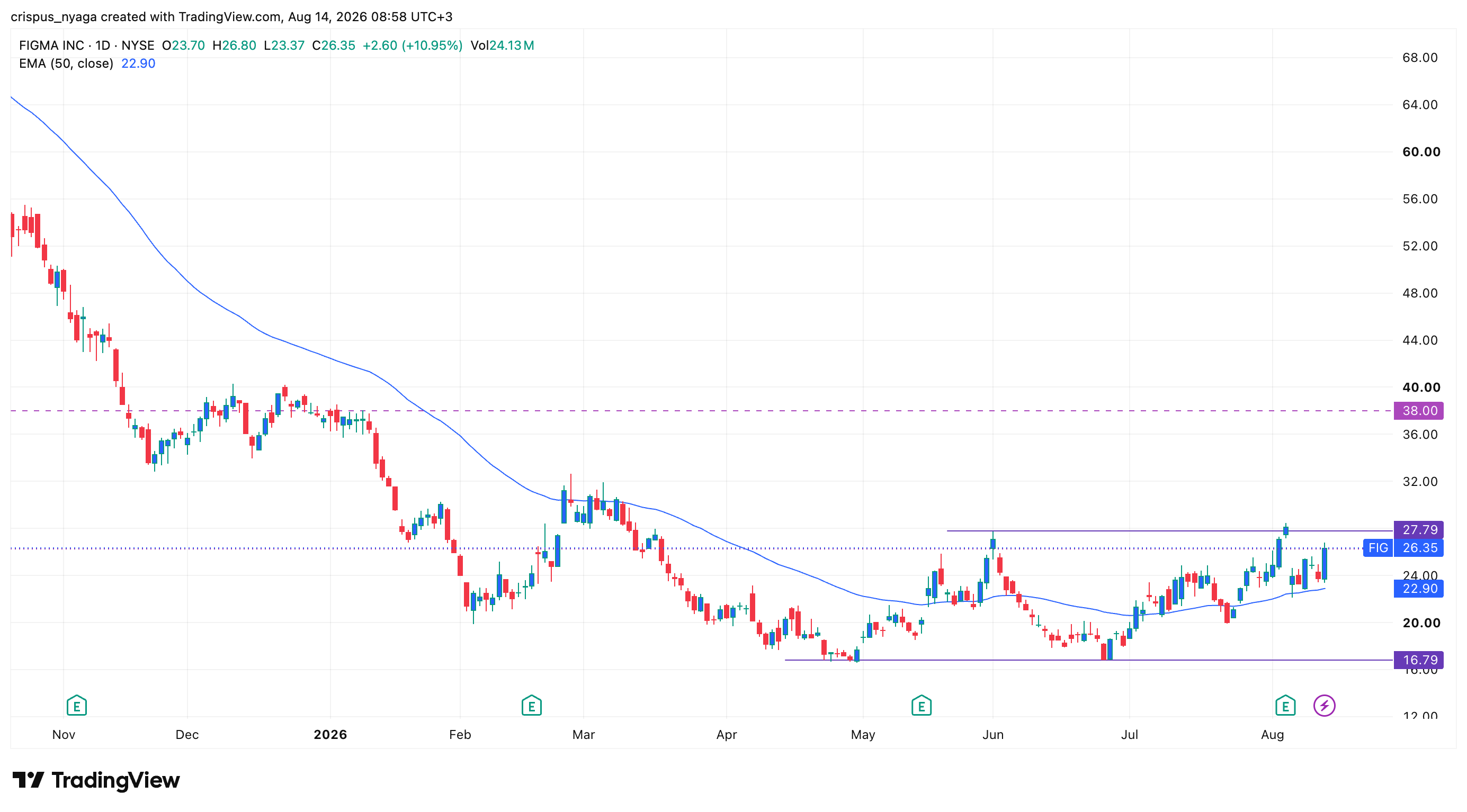Click the 44.00 price axis value
Image resolution: width=1467 pixels, height=812 pixels.
(x=1420, y=340)
